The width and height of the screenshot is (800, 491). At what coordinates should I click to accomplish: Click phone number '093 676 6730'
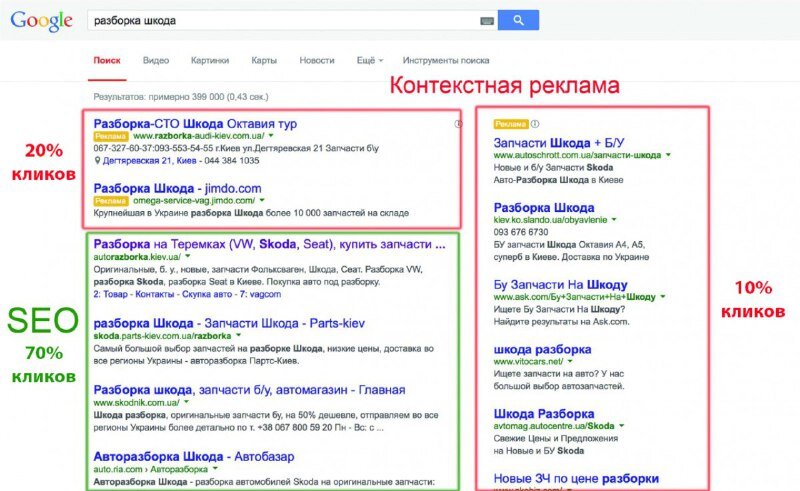click(521, 232)
